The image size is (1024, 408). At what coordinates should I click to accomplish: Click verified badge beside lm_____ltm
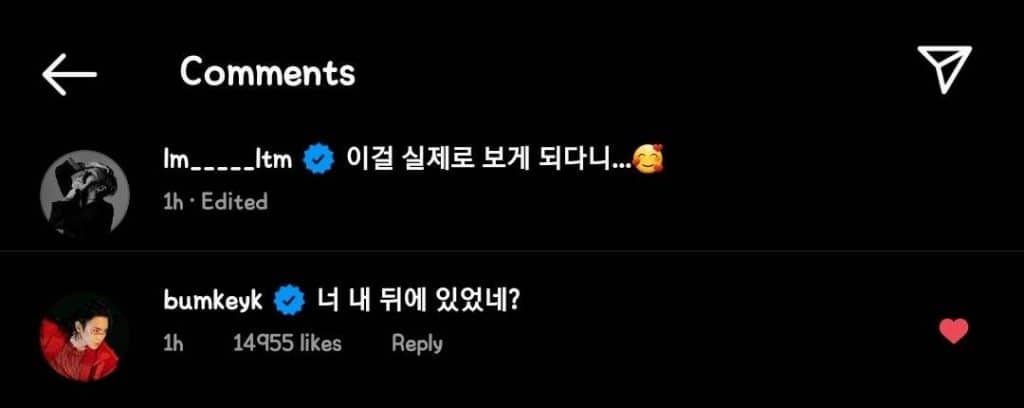point(319,158)
